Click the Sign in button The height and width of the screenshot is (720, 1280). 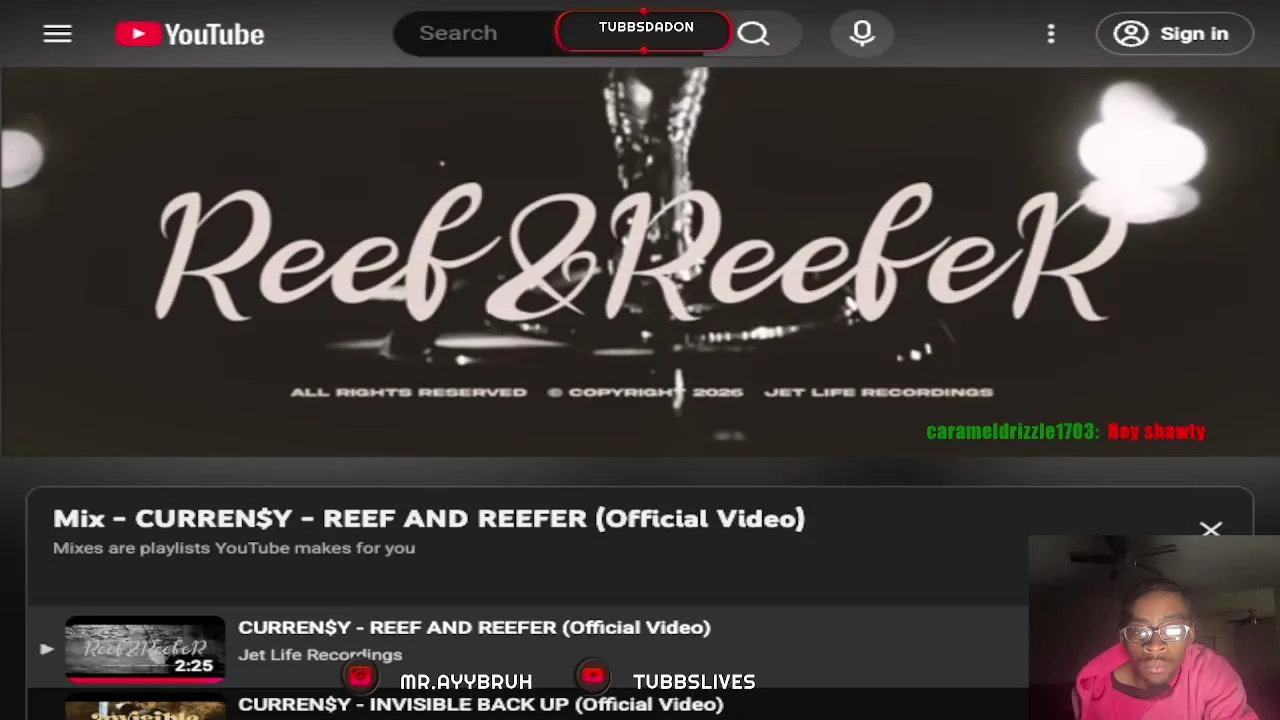[x=1175, y=34]
